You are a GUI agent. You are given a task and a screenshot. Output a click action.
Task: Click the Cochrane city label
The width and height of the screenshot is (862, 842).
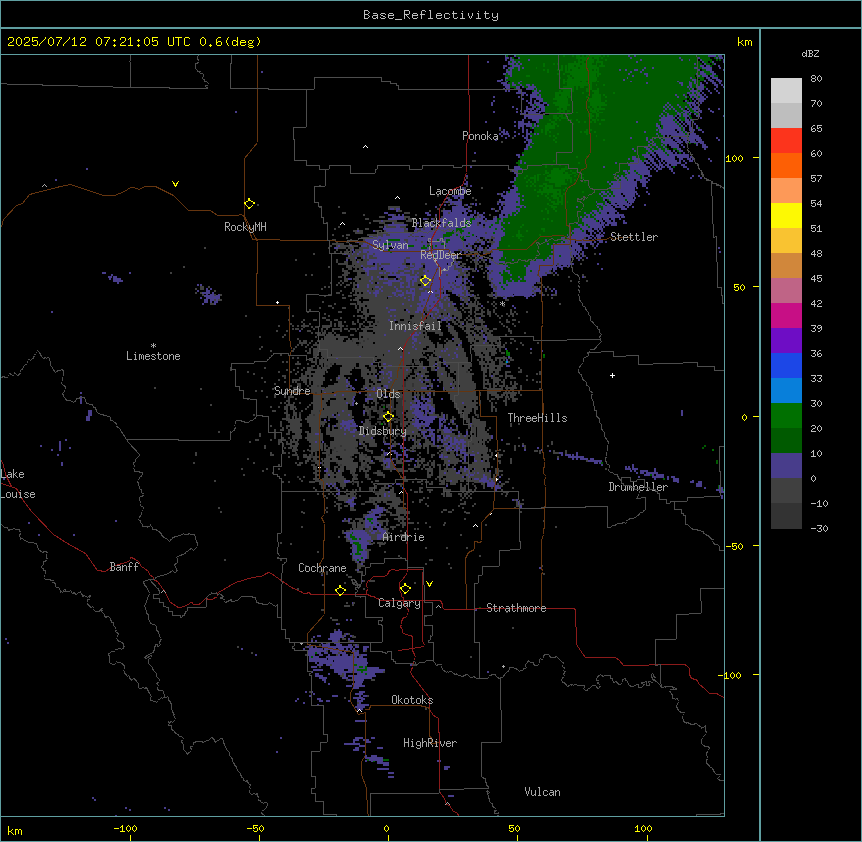click(322, 568)
